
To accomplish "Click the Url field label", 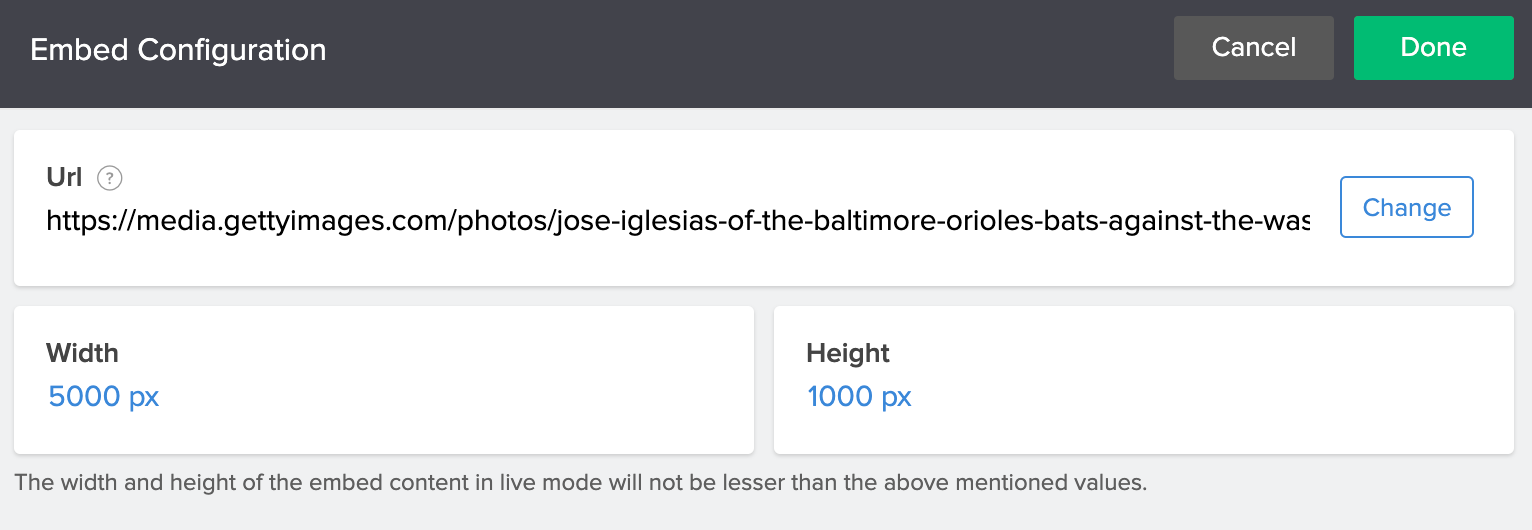I will pos(65,177).
